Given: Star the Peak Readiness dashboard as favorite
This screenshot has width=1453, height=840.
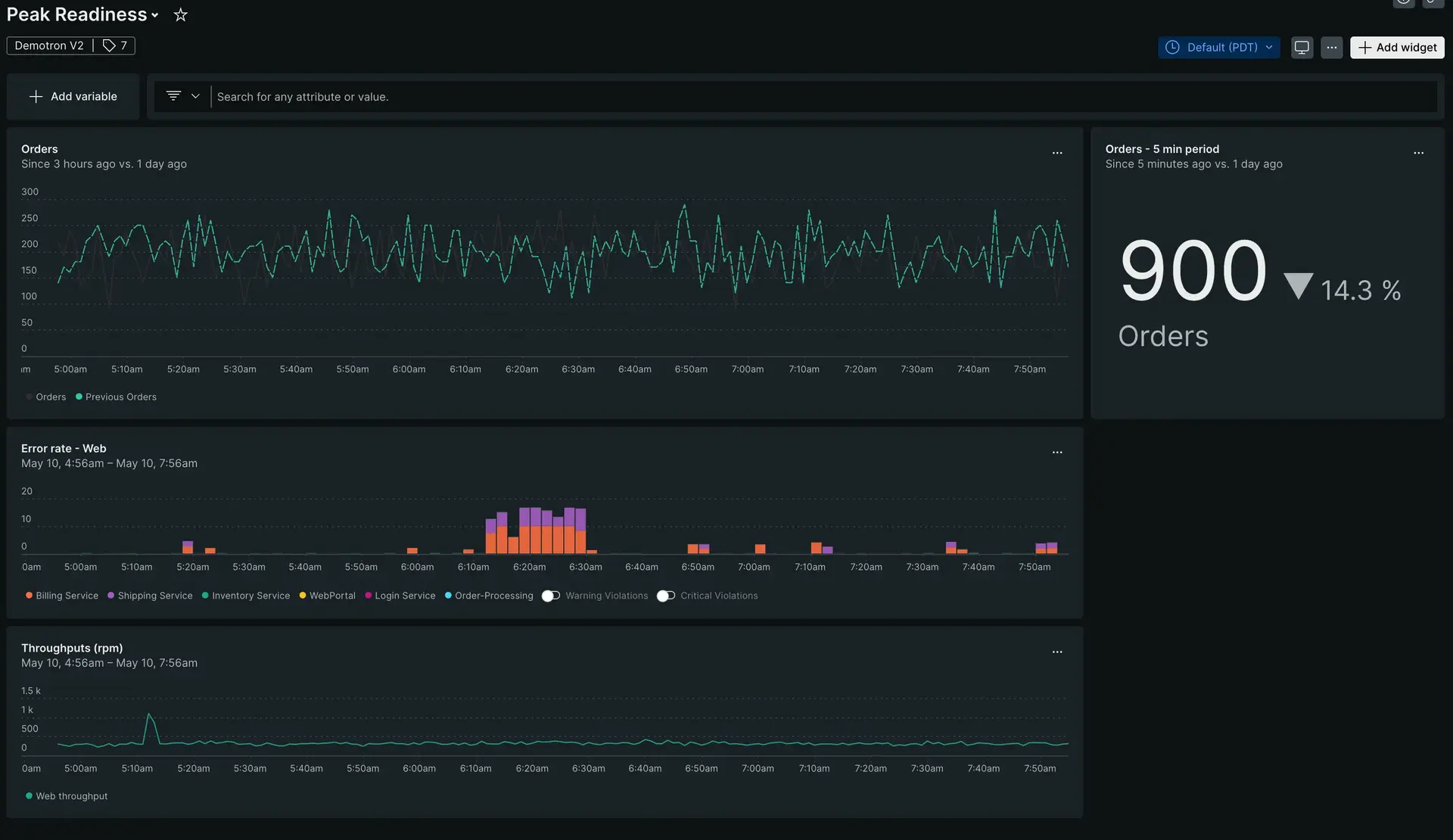Looking at the screenshot, I should [x=180, y=15].
